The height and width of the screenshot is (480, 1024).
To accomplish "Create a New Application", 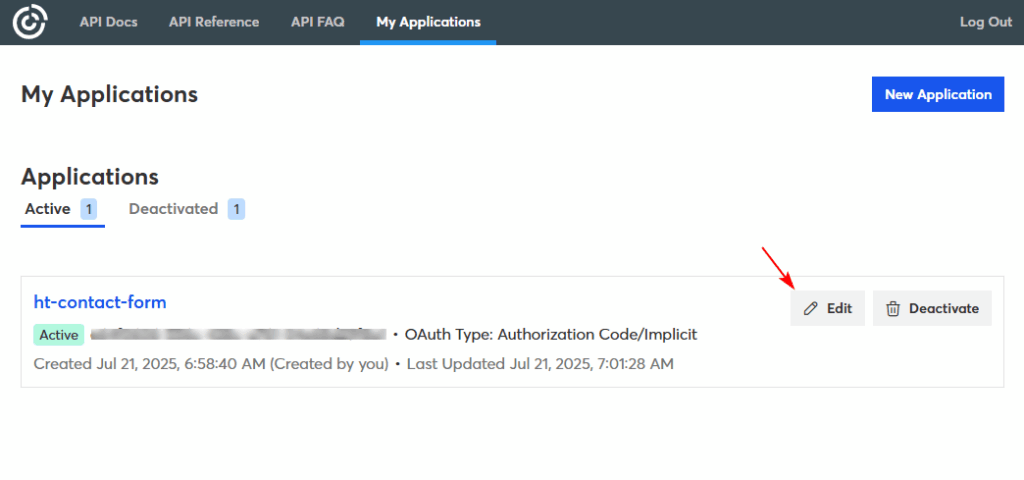I will 938,94.
